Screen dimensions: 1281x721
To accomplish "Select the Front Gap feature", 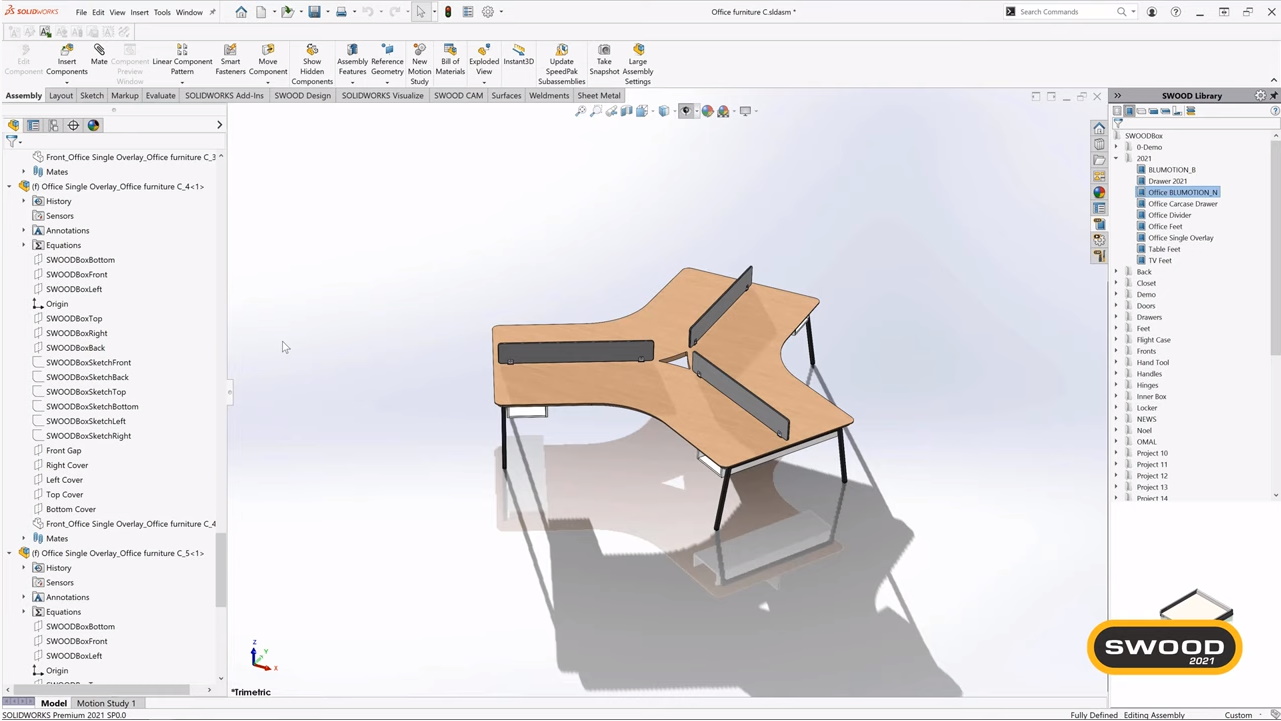I will pos(64,451).
